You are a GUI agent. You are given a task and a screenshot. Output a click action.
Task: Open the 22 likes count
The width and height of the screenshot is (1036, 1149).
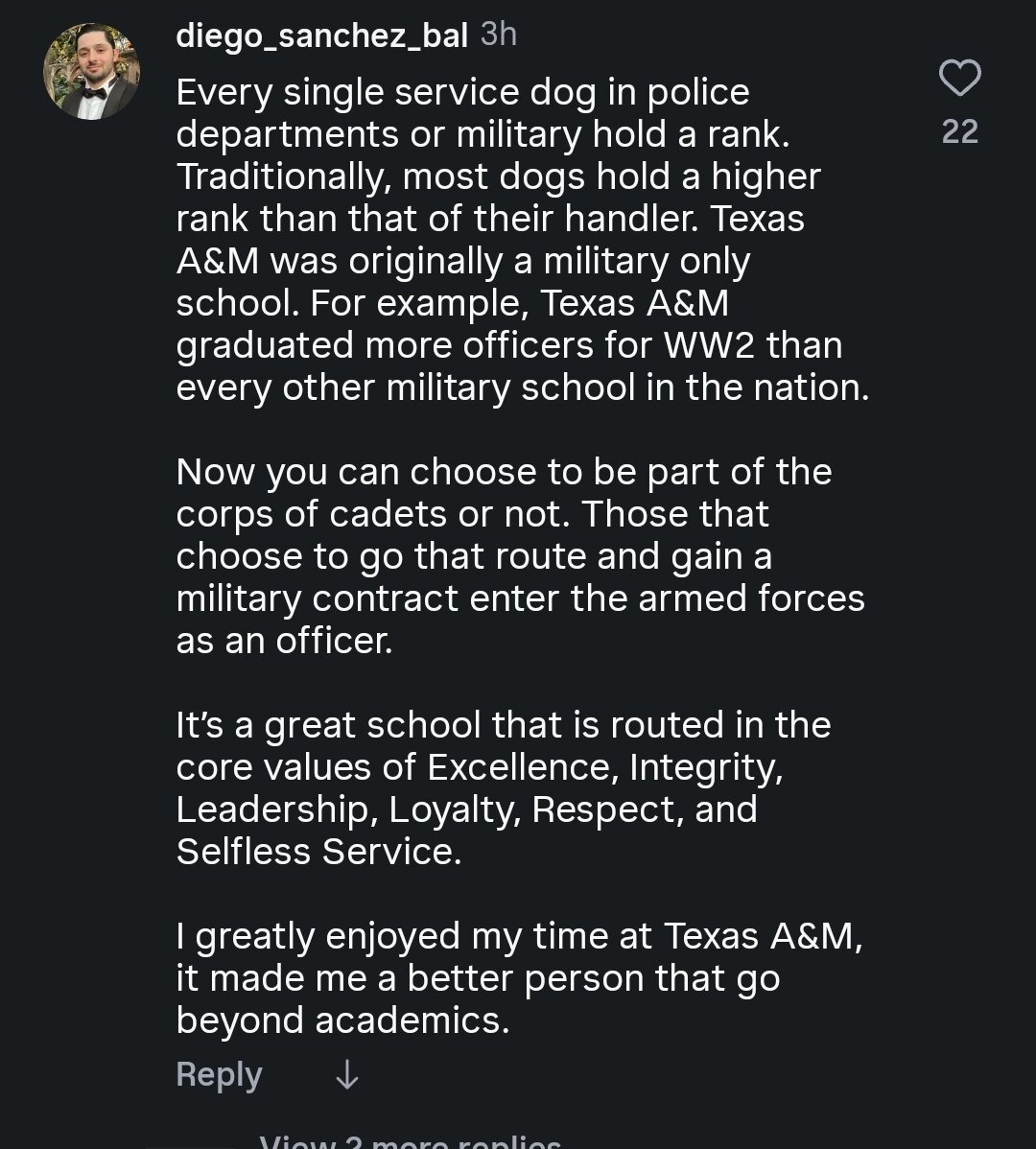click(x=959, y=130)
